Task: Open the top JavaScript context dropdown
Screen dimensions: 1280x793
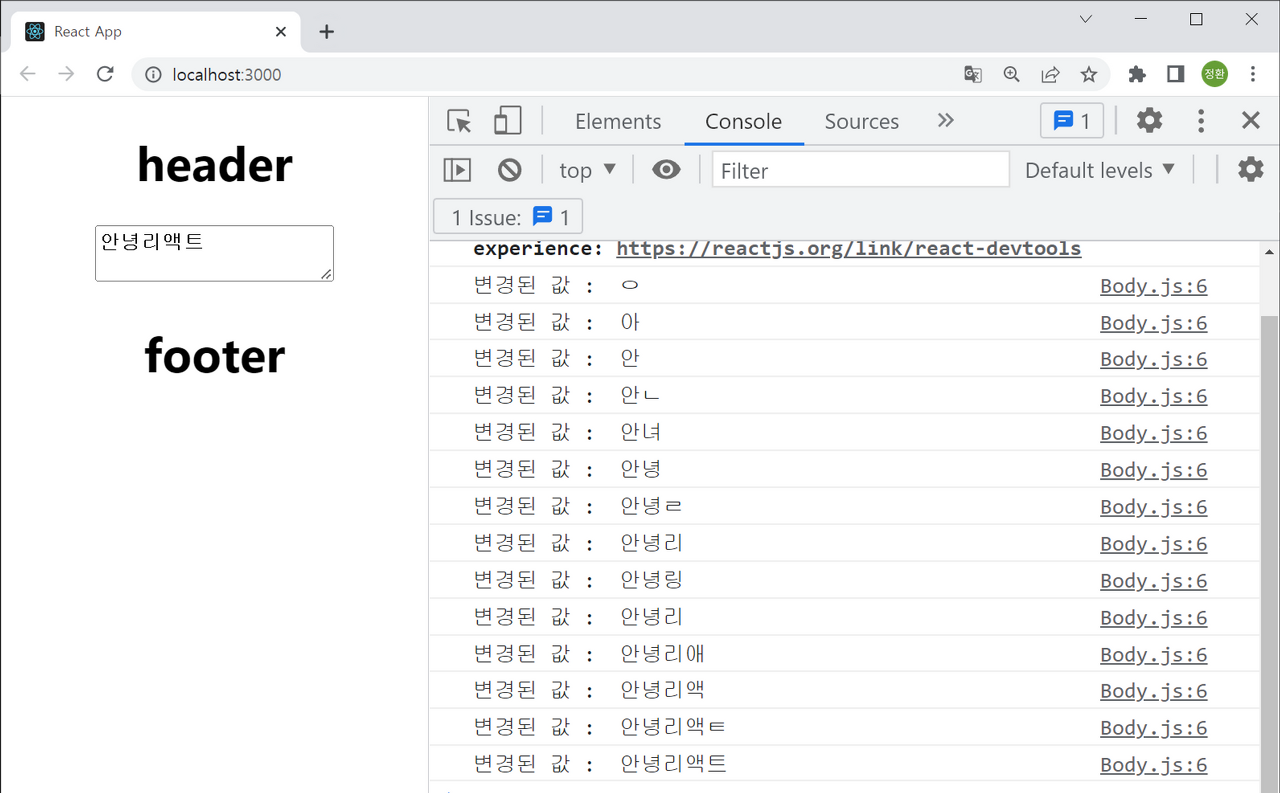Action: pyautogui.click(x=587, y=170)
